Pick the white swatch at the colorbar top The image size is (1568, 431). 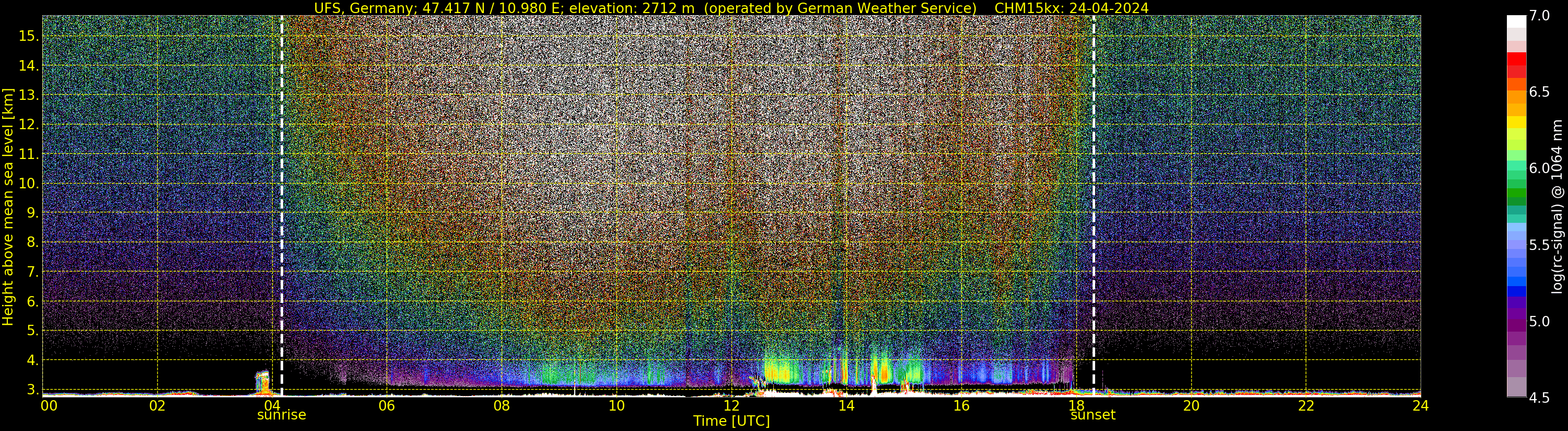pyautogui.click(x=1516, y=22)
